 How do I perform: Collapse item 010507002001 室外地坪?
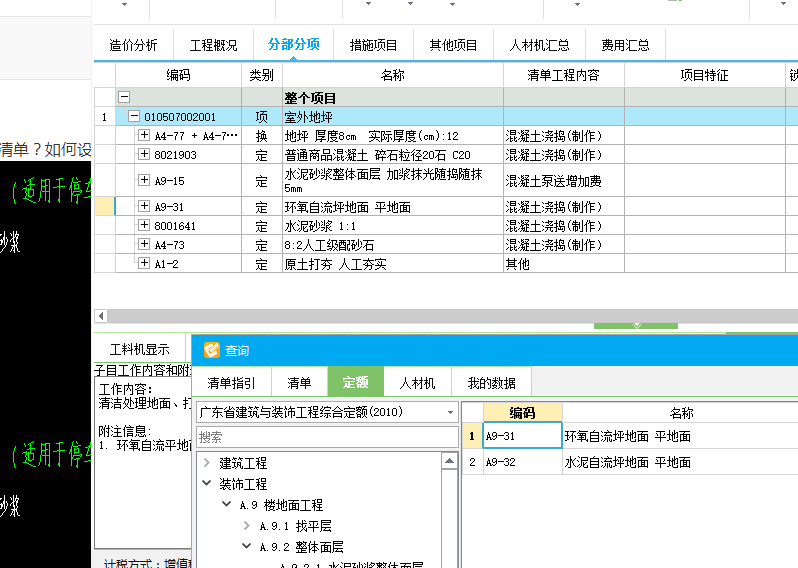(x=134, y=117)
